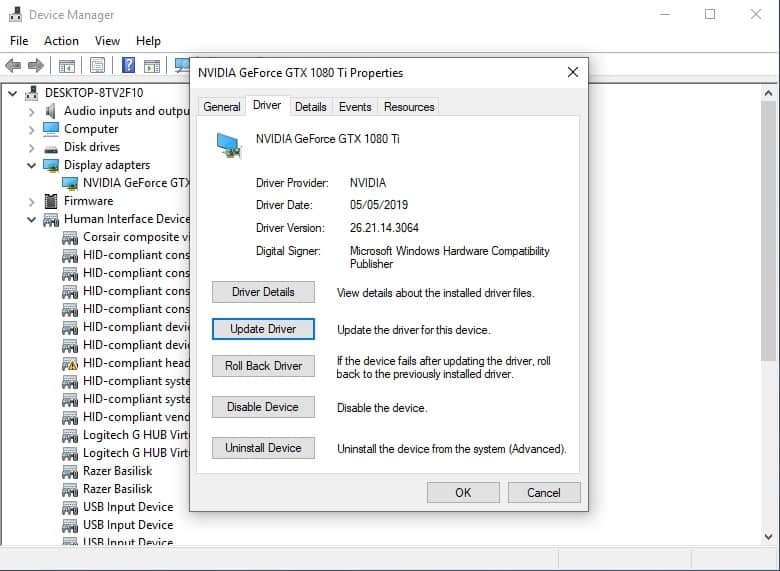Open the Action menu
Screen dimensions: 780x571
coord(61,41)
